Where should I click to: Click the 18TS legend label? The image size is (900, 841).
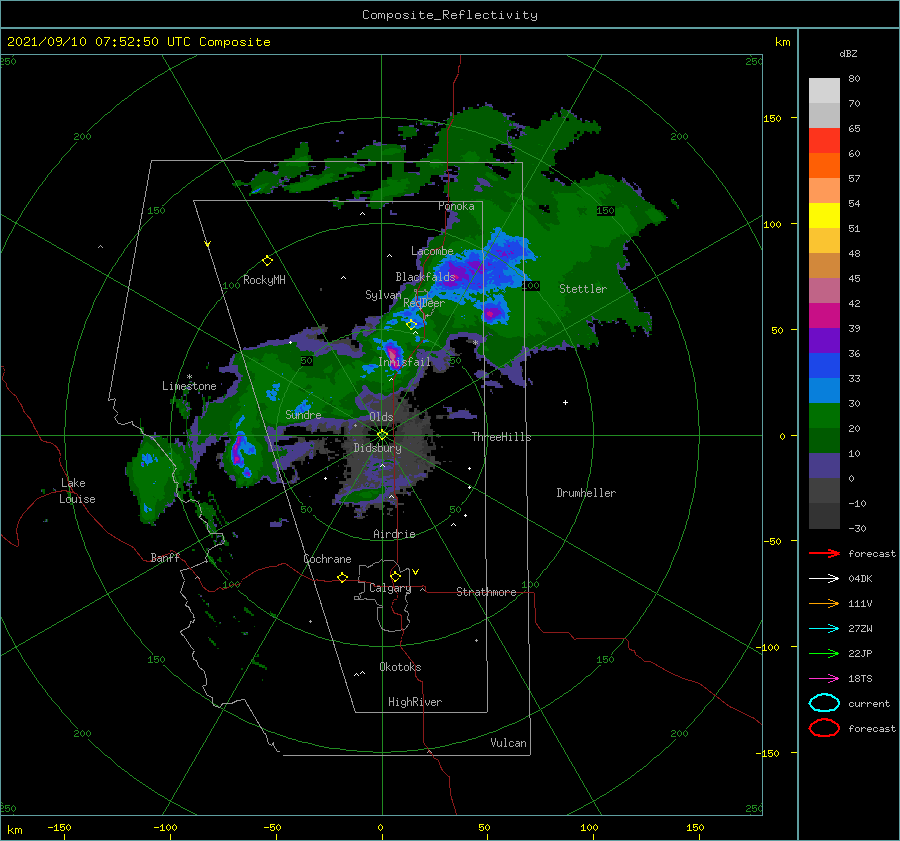(860, 679)
